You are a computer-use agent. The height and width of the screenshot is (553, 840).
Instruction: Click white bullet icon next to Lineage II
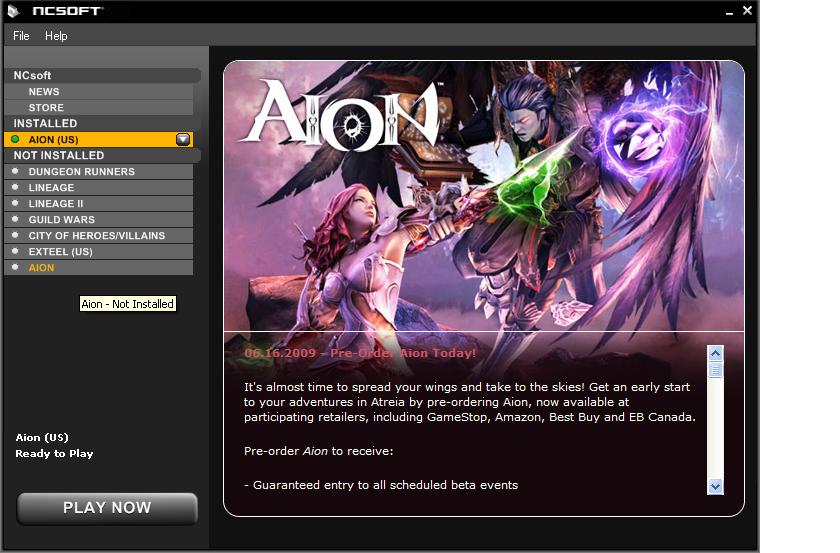click(15, 204)
